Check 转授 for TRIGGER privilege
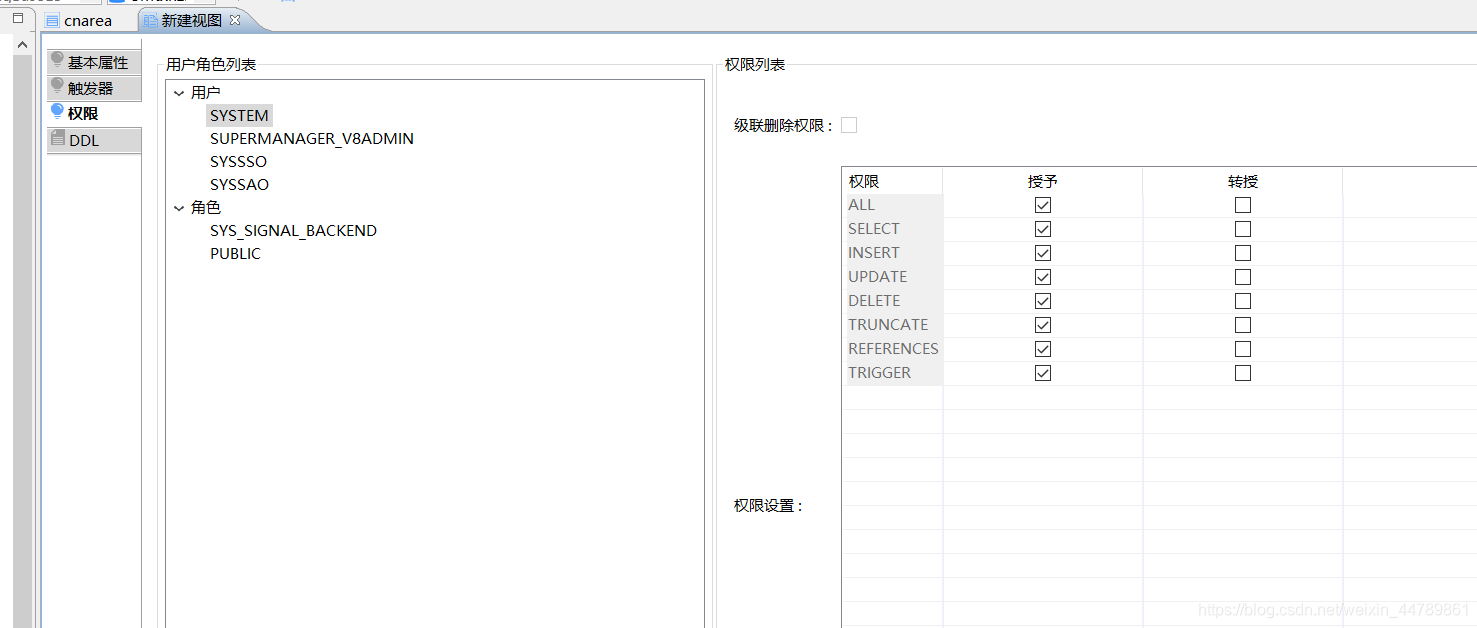Viewport: 1477px width, 628px height. pyautogui.click(x=1243, y=373)
